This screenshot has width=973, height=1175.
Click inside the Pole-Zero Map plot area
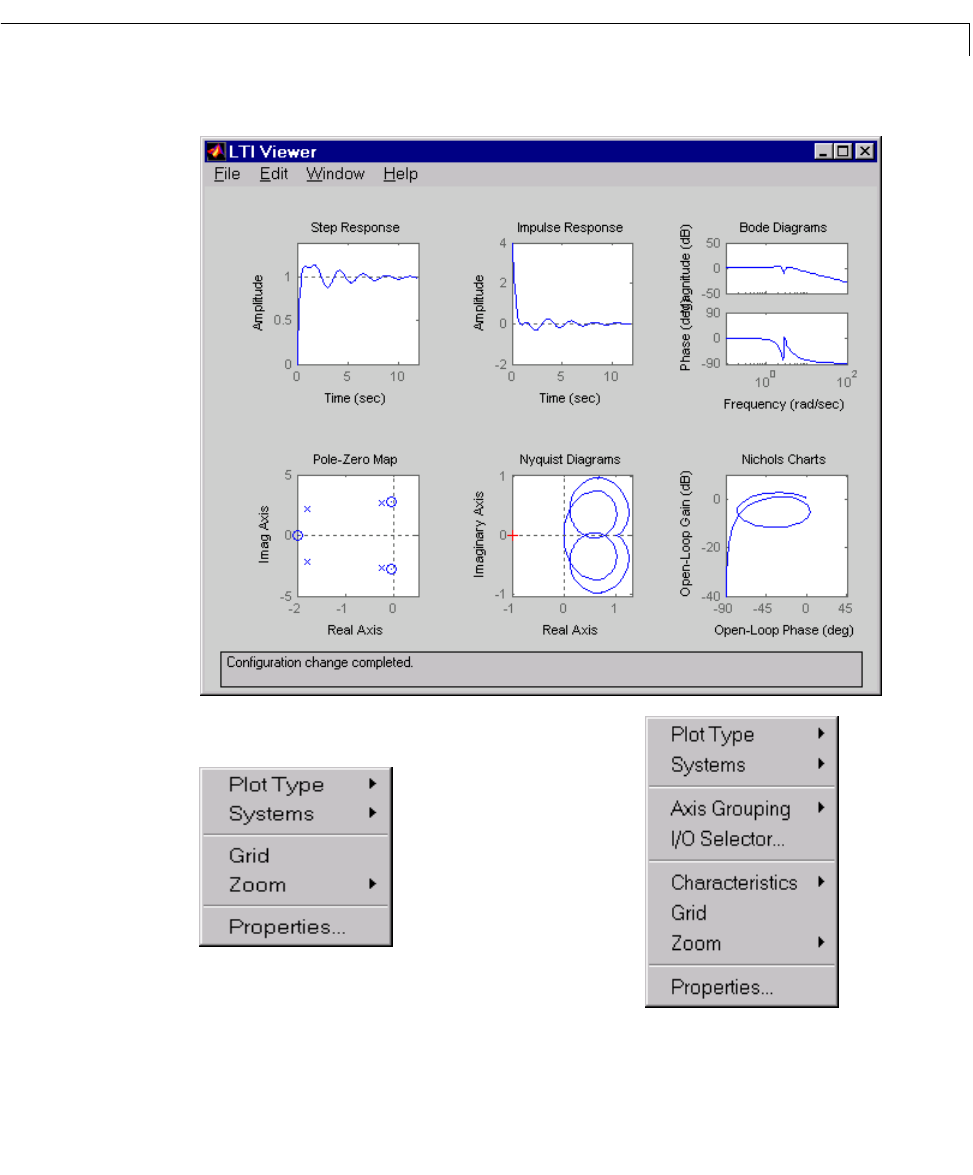tap(358, 536)
